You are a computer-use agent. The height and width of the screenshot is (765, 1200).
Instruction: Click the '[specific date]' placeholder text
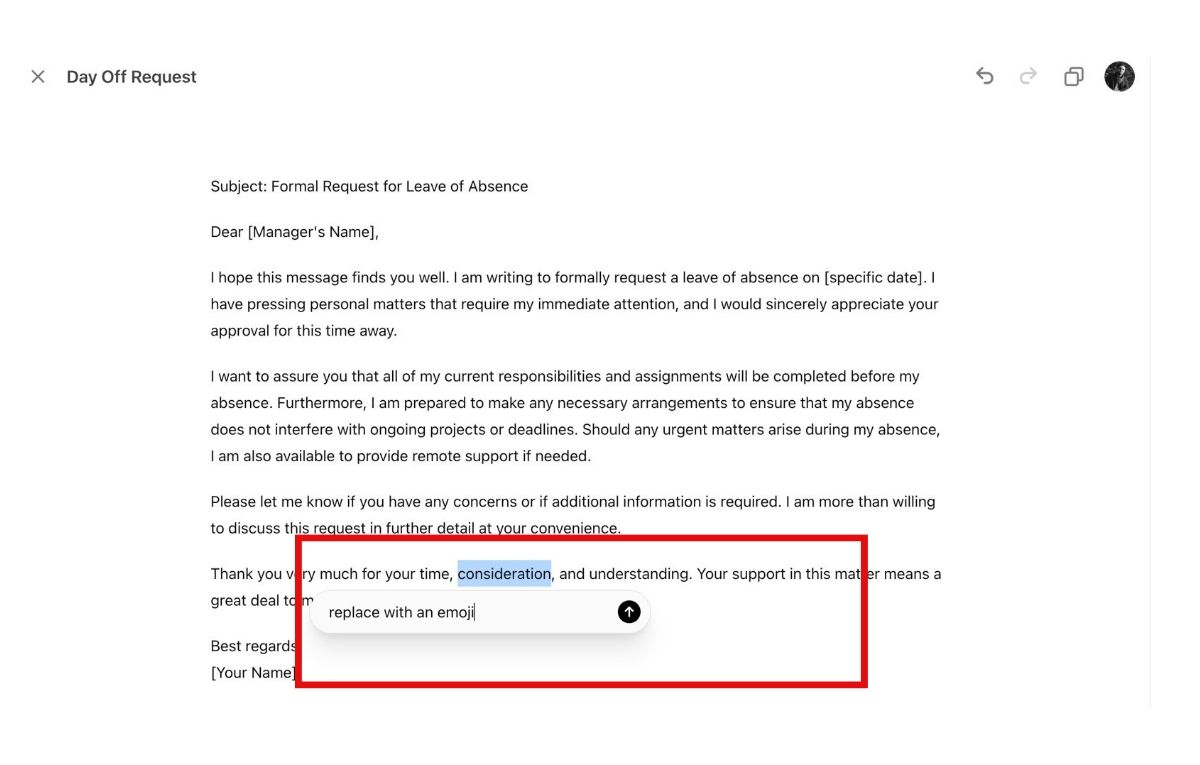tap(876, 278)
